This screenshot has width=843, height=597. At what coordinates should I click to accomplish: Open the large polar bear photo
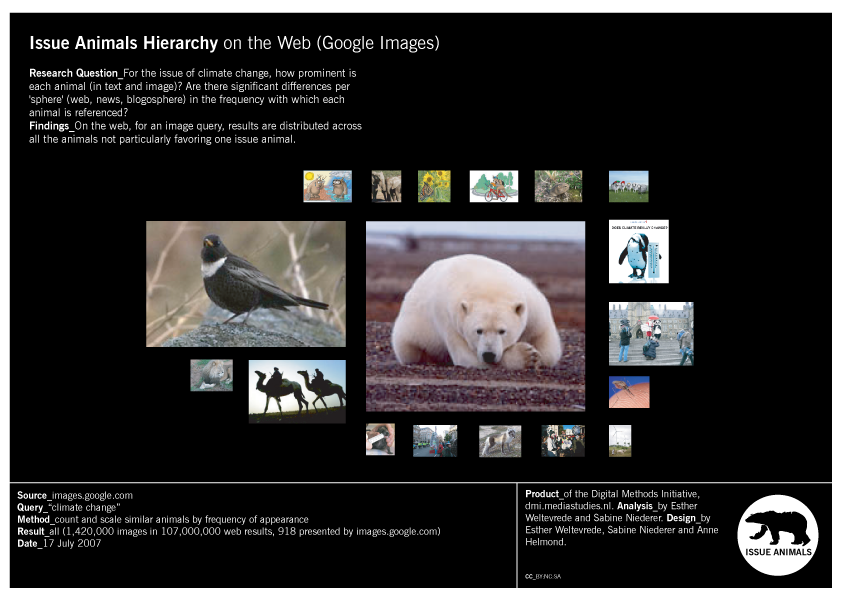click(475, 316)
